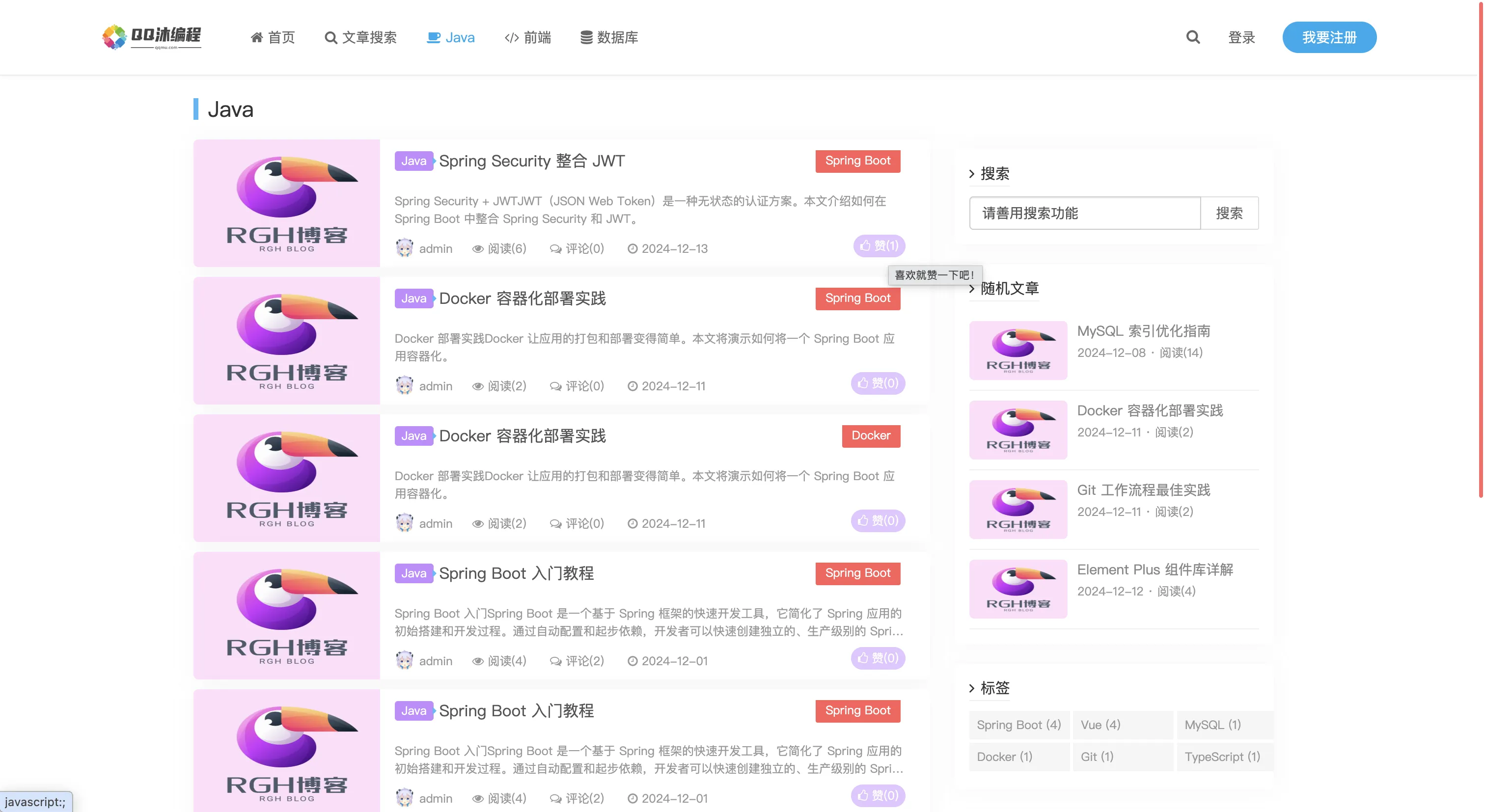The width and height of the screenshot is (1485, 812).
Task: Select the MySQL (1) tag
Action: pyautogui.click(x=1225, y=725)
